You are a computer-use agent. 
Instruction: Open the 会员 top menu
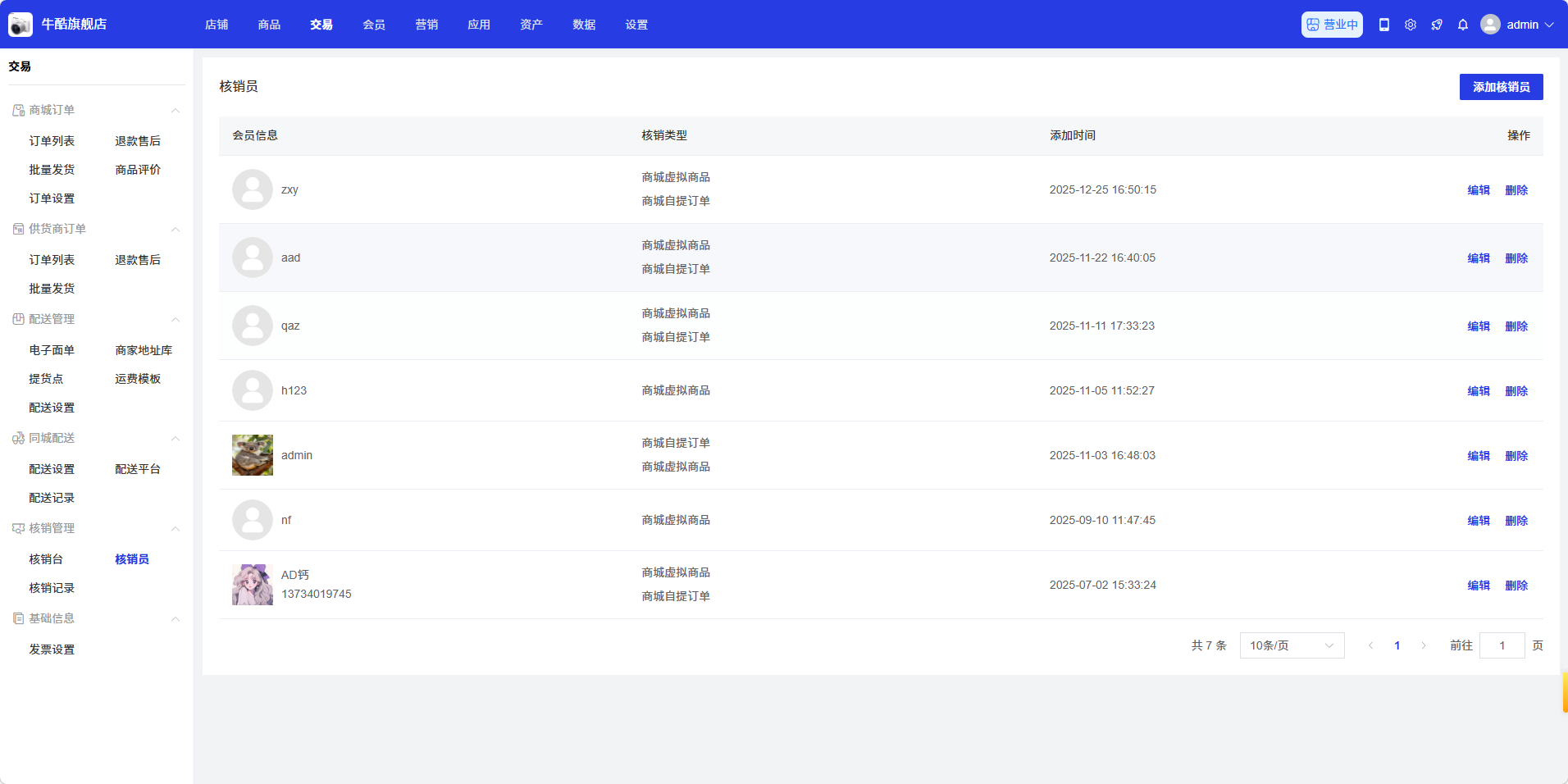[374, 25]
